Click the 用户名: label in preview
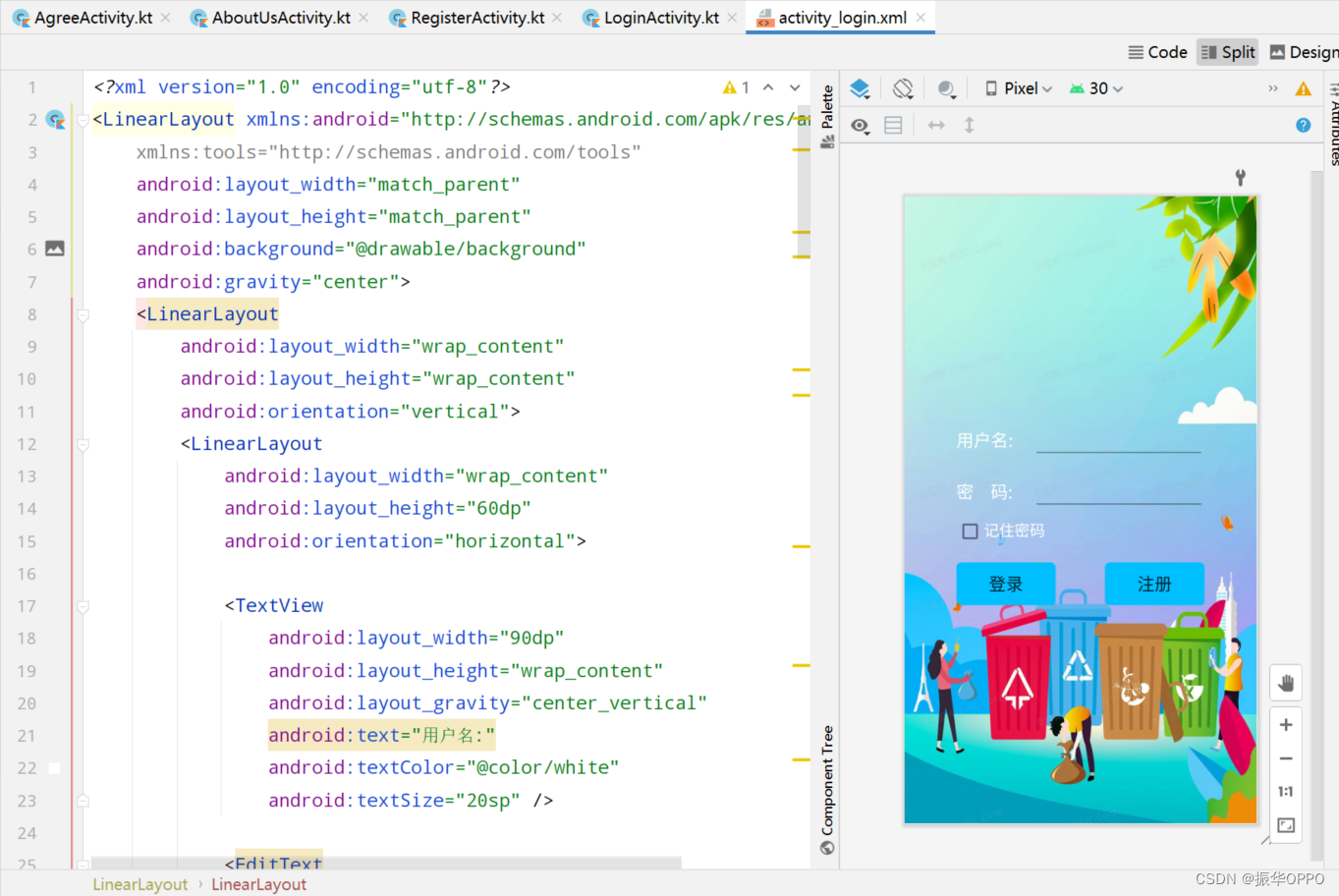Viewport: 1339px width, 896px height. pos(985,440)
